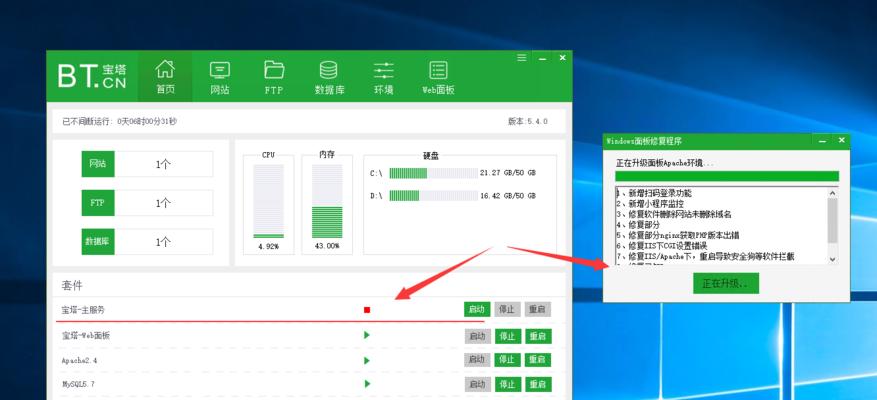
Task: Click running indicator for Apache2.4
Action: click(367, 360)
